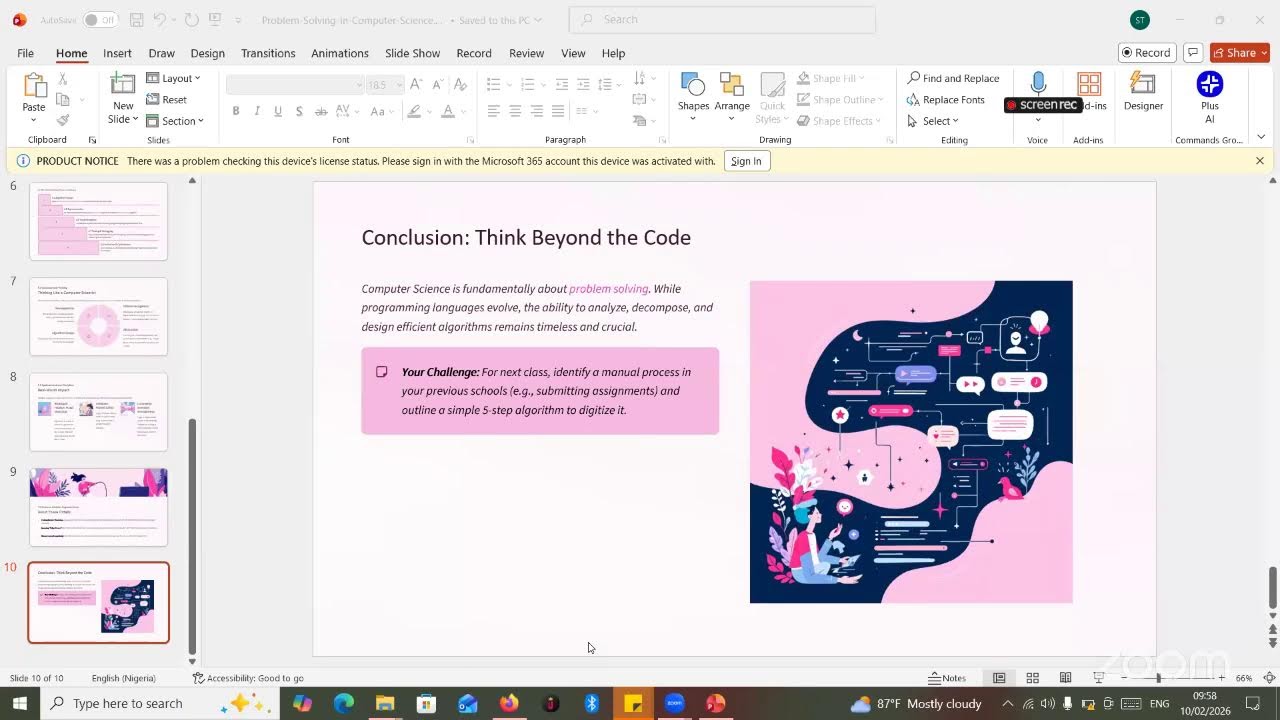Expand the Shape Fill dropdown

point(832,78)
